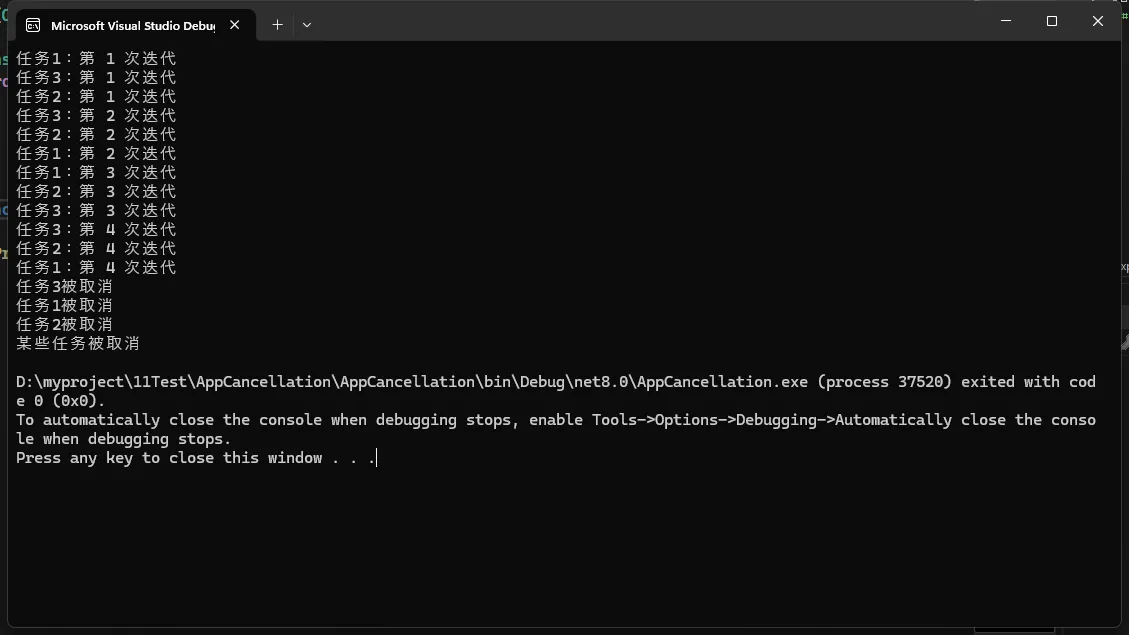Maximize the terminal window
Screen dimensions: 1129x635
(1051, 21)
